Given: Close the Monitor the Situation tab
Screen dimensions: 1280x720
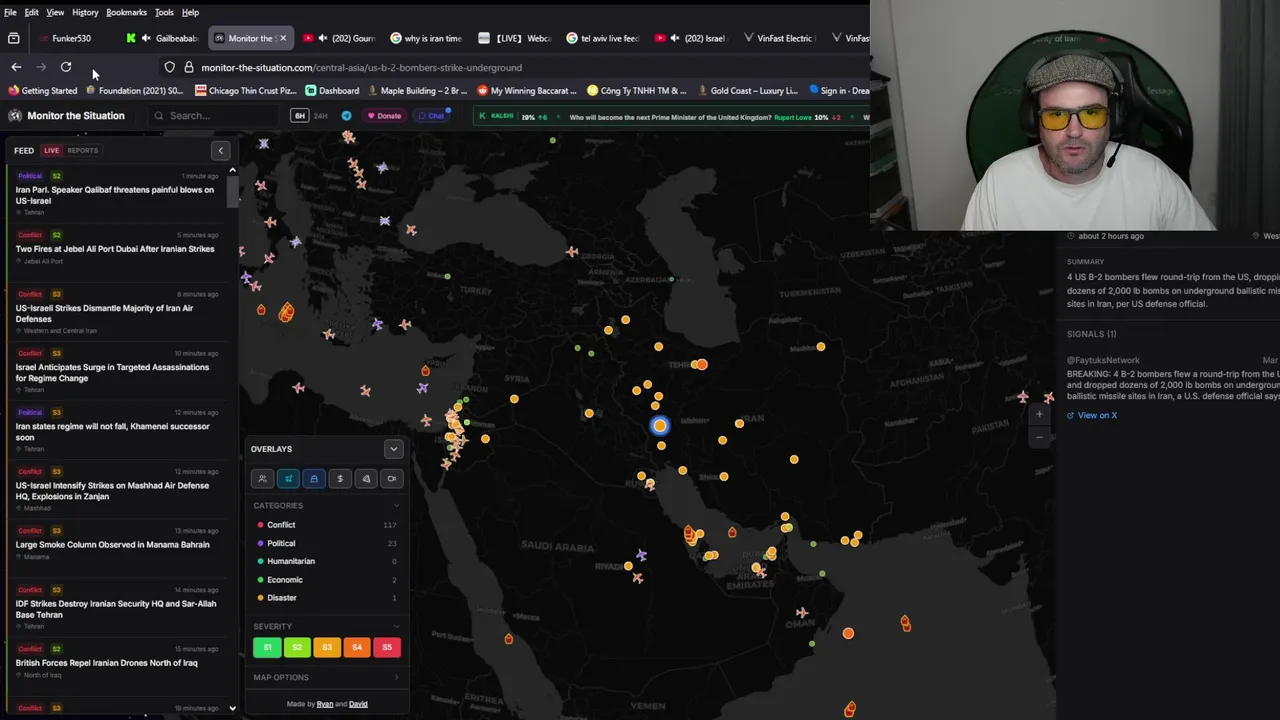Looking at the screenshot, I should (x=283, y=38).
